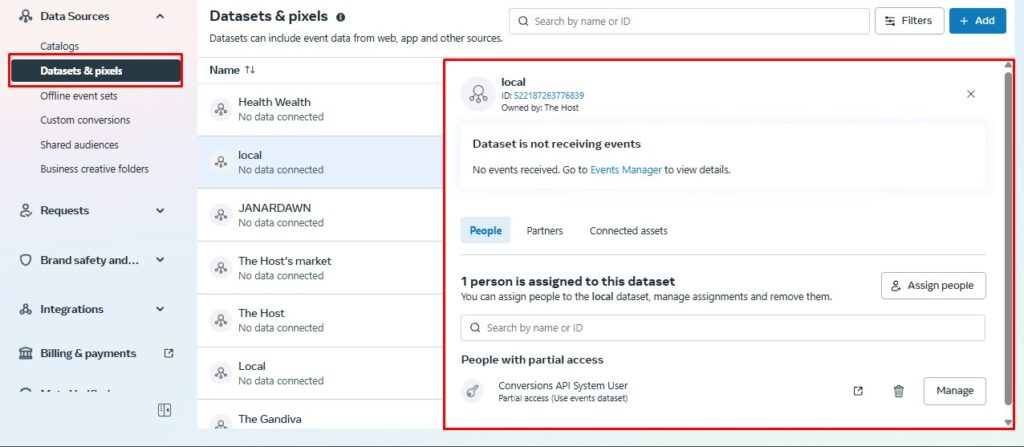Toggle the sidebar collapse panel icon
This screenshot has width=1024, height=447.
point(165,410)
